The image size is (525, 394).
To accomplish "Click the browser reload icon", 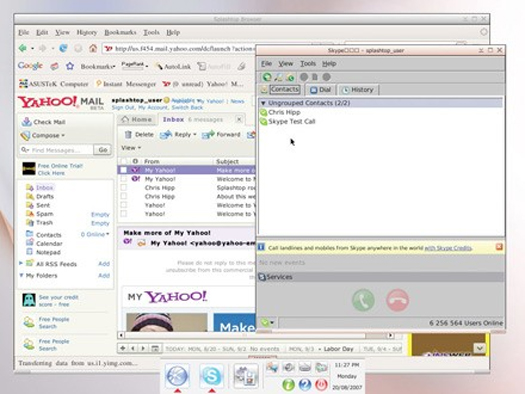I will tap(63, 49).
